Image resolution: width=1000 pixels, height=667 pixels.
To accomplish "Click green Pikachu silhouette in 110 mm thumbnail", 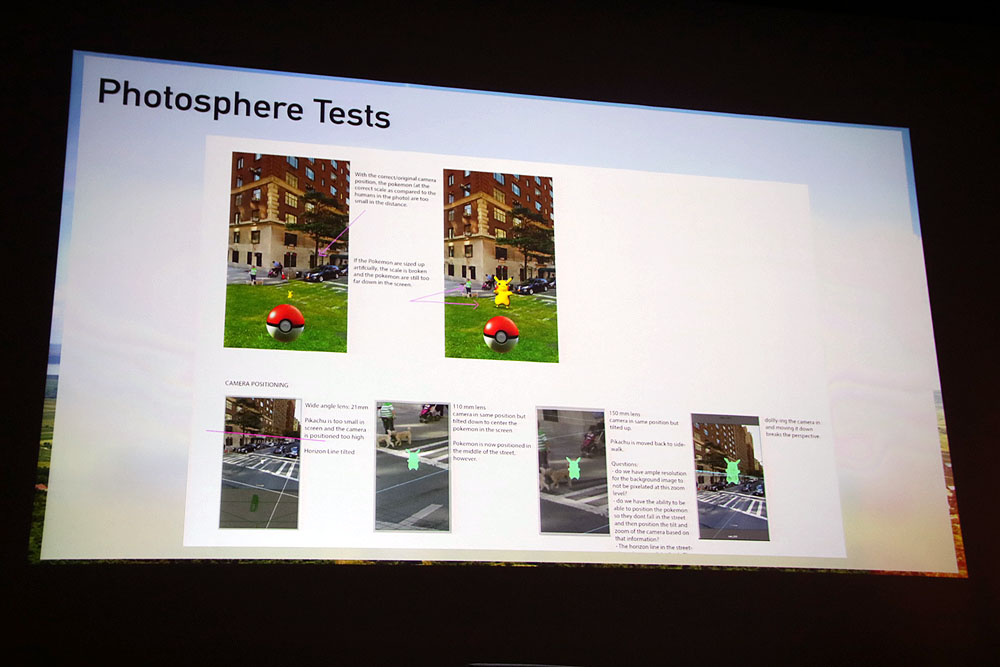I will coord(413,458).
